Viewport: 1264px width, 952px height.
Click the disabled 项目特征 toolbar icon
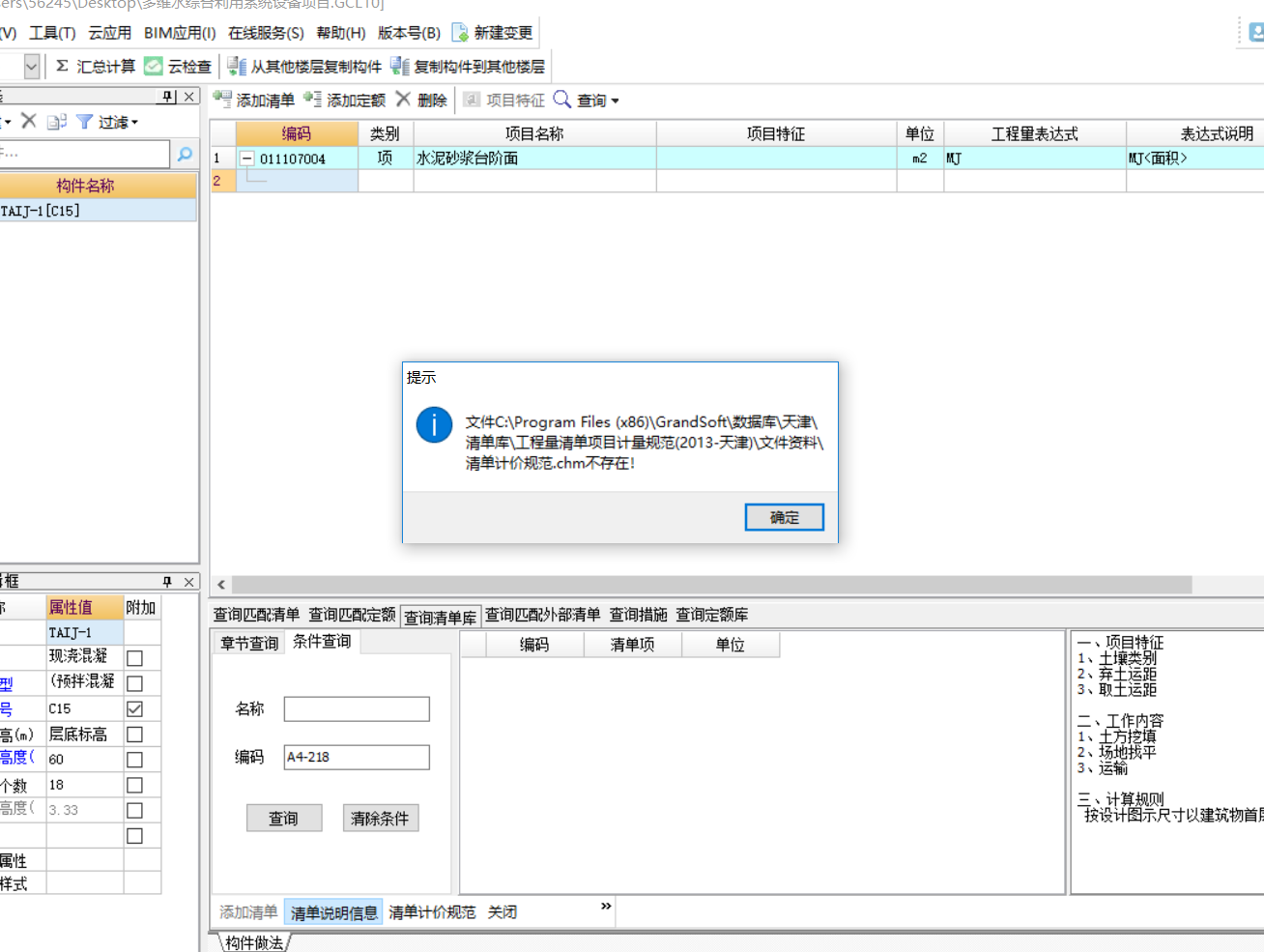point(472,100)
